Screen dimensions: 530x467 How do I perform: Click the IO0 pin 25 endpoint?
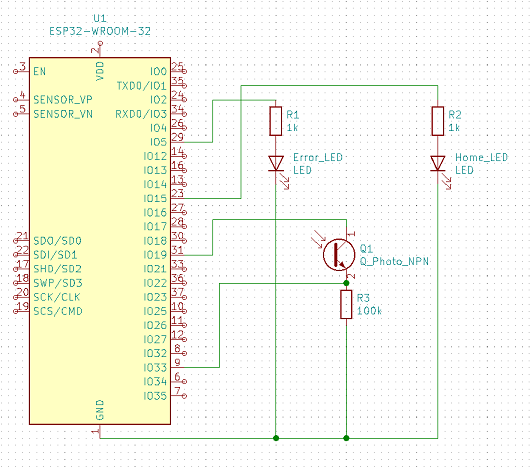coord(184,71)
